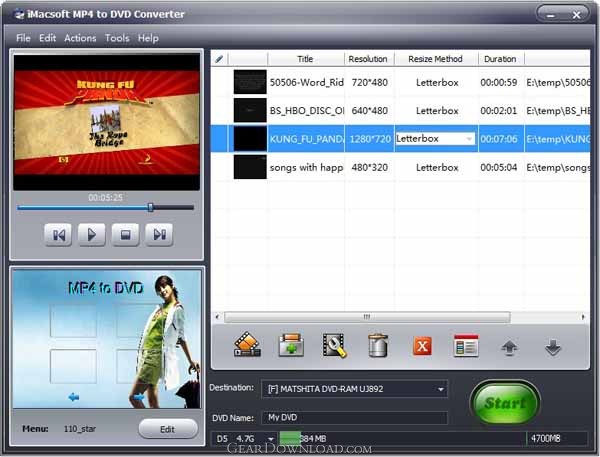Click the Duration column header
The image size is (600, 457).
[x=501, y=59]
